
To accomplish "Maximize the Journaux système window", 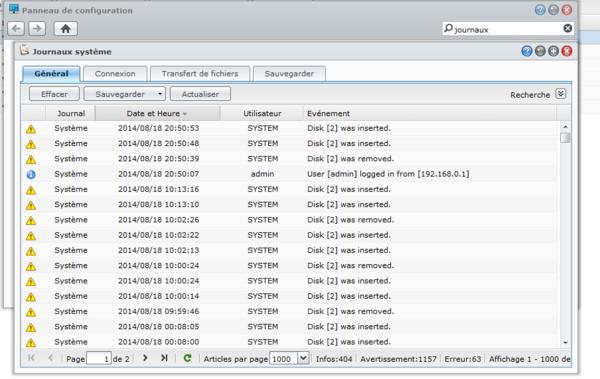I will 553,51.
